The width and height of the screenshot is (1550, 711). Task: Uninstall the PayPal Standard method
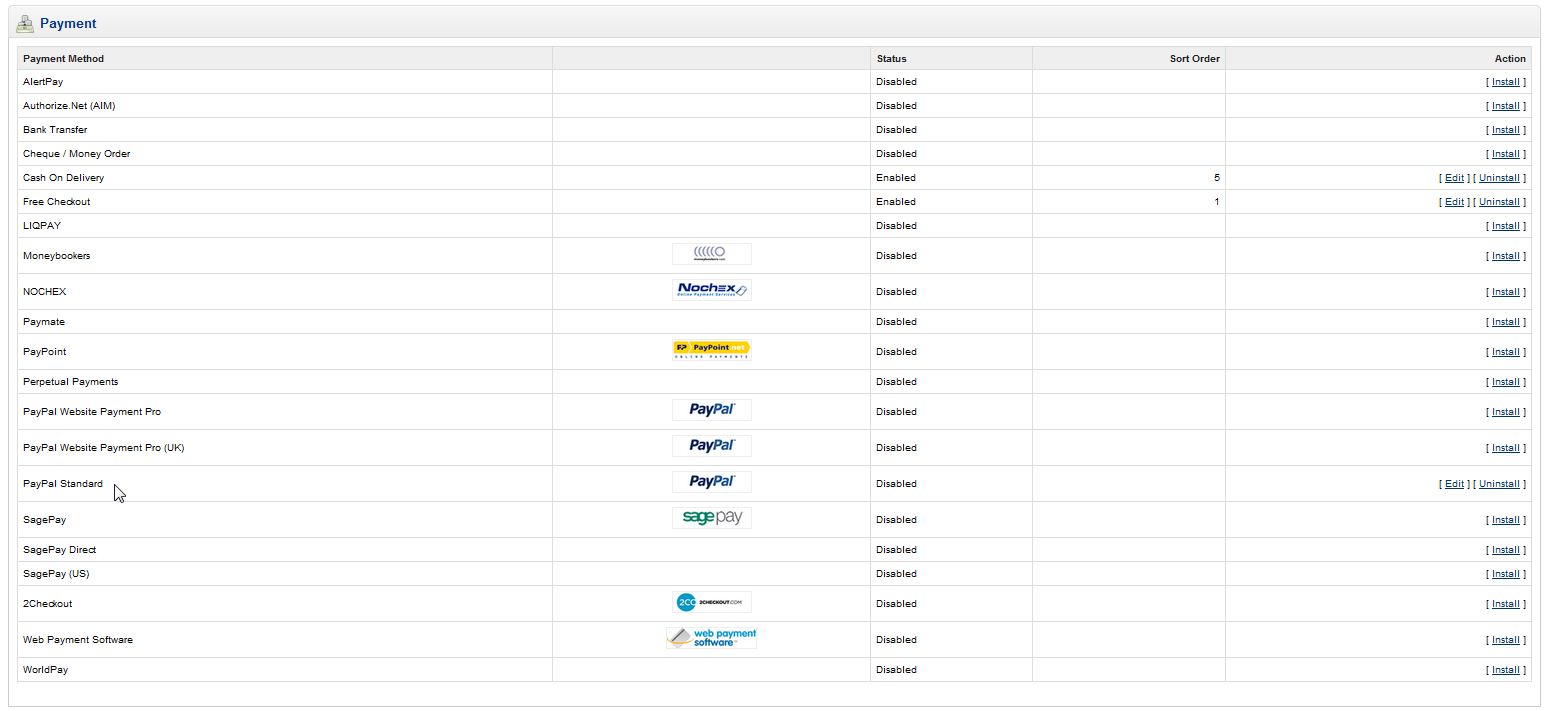pyautogui.click(x=1499, y=484)
